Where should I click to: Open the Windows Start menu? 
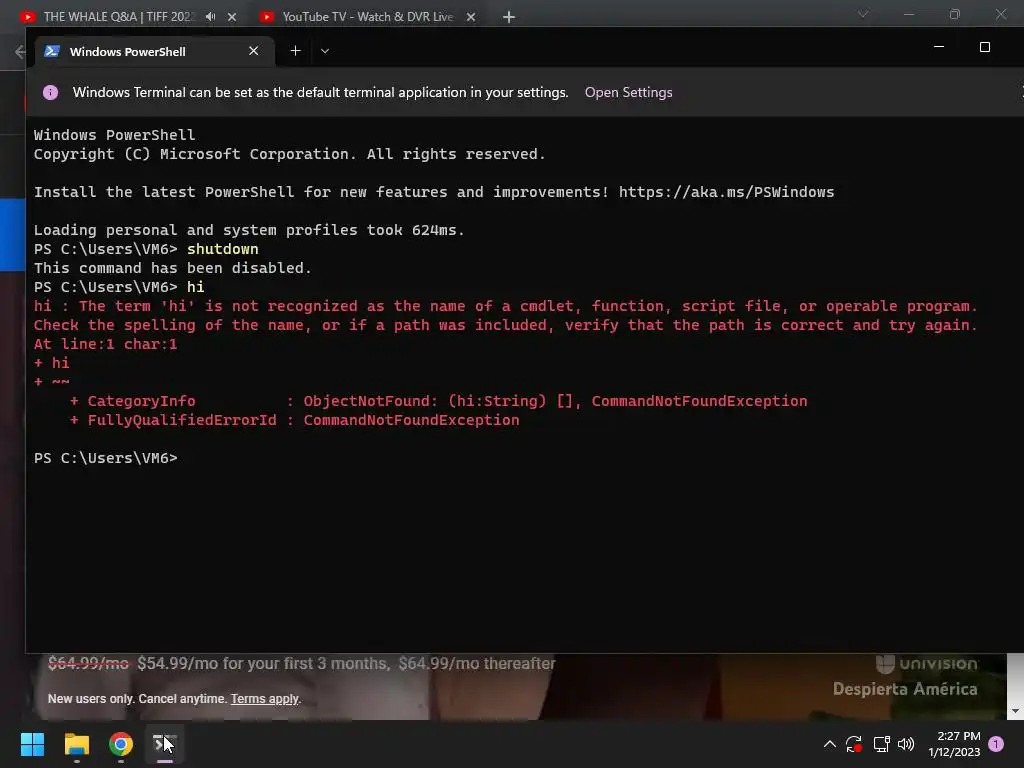tap(32, 744)
